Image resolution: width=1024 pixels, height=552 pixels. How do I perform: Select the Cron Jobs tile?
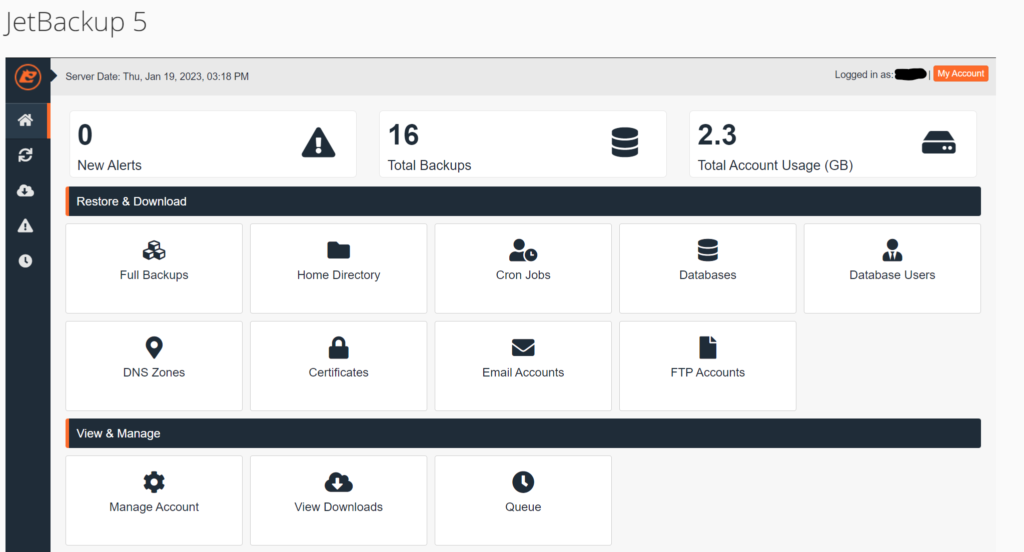coord(523,267)
